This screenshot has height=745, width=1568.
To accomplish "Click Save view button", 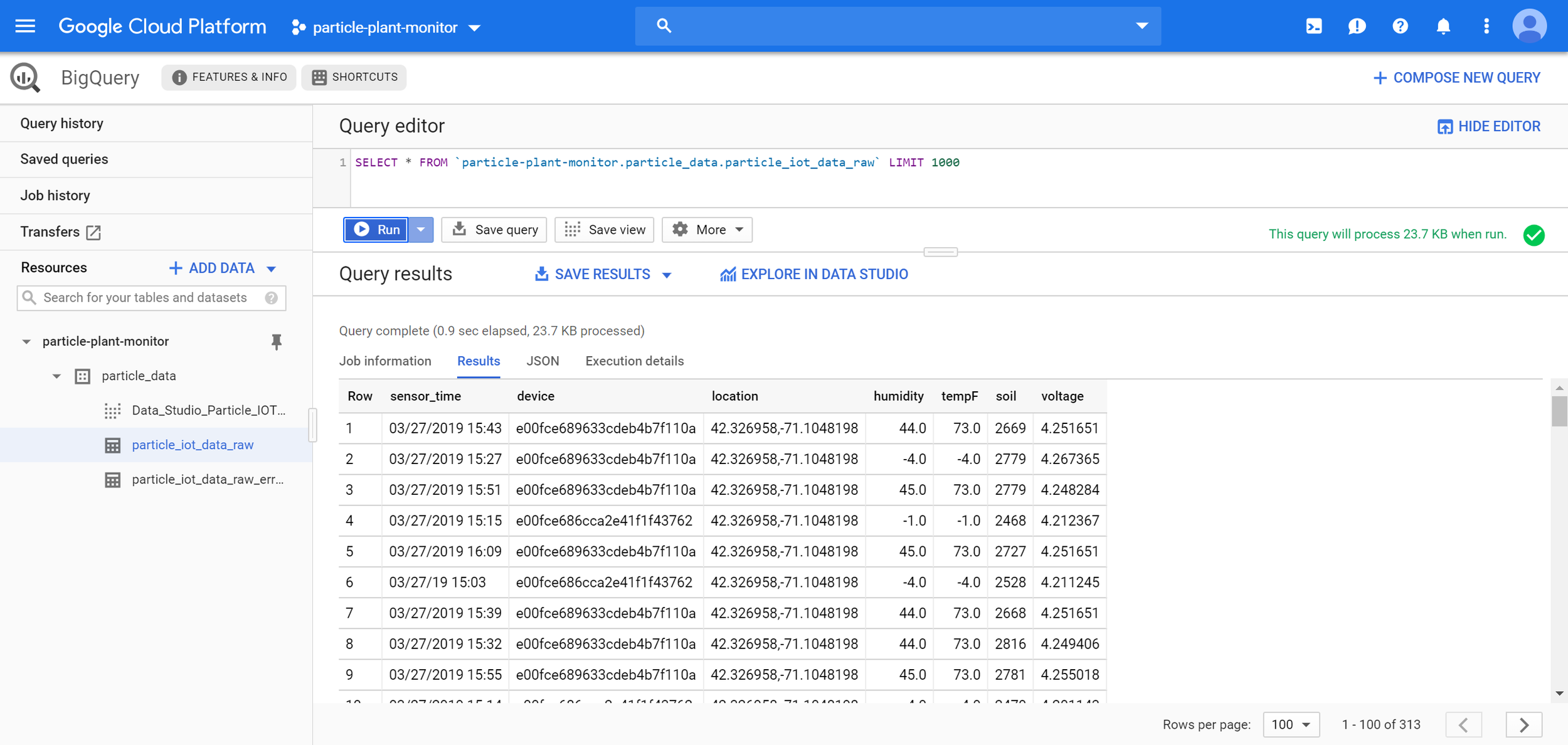I will tap(605, 230).
